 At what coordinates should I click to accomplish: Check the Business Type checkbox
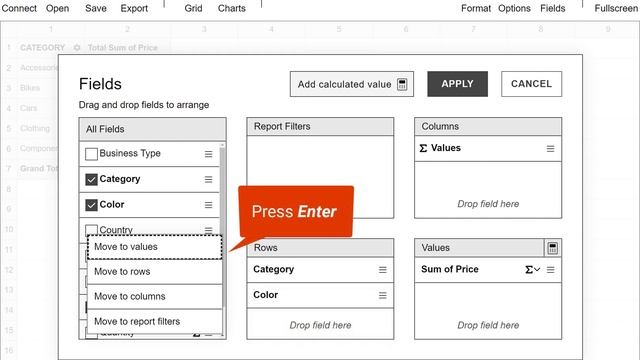click(x=91, y=154)
